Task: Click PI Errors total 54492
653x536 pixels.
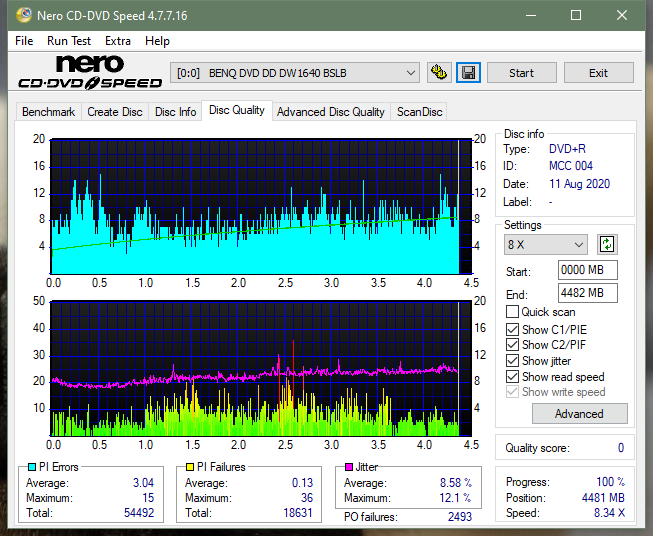Action: pyautogui.click(x=139, y=513)
